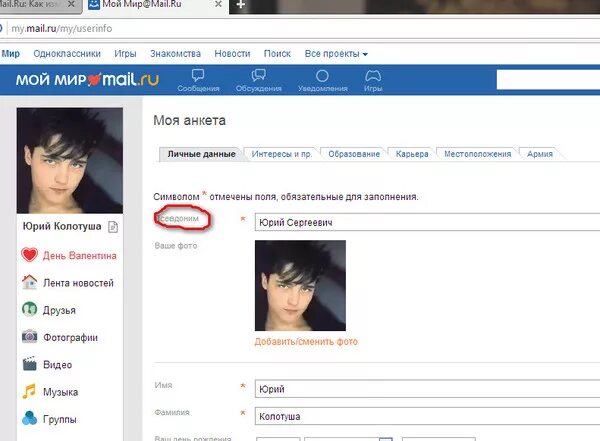Image resolution: width=600 pixels, height=441 pixels.
Task: Click the Добавить/сменить фото link
Action: click(306, 341)
